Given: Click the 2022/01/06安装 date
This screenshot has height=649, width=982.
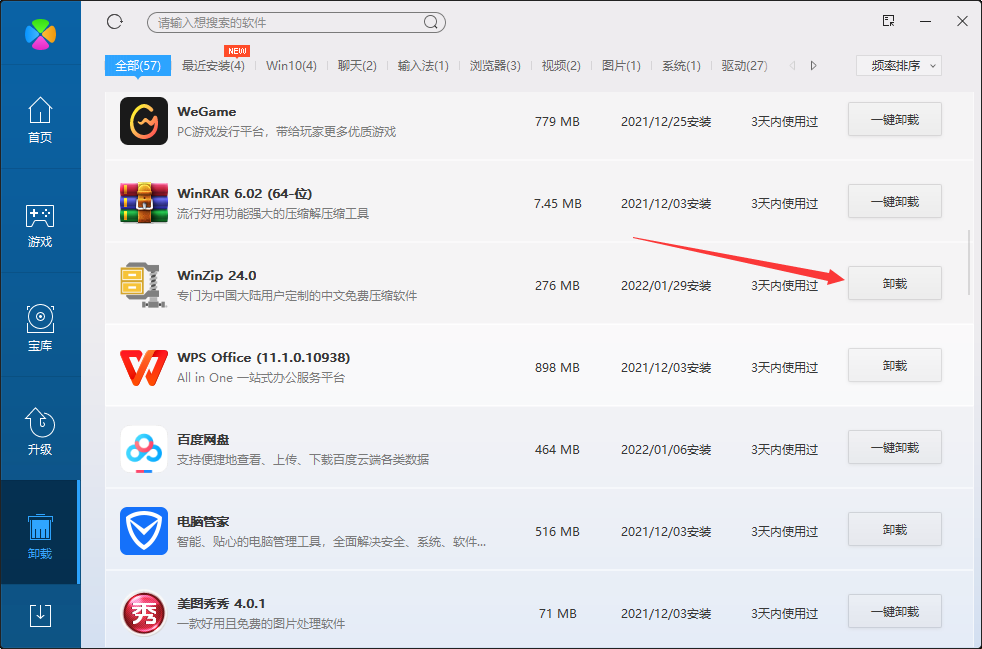Looking at the screenshot, I should click(x=666, y=450).
